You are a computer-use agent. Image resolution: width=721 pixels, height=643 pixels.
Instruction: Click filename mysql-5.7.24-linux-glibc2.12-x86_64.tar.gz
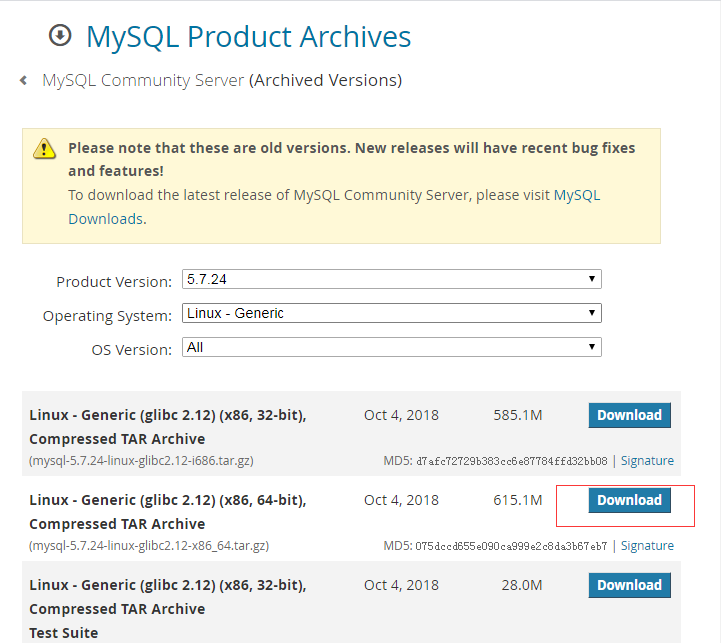point(149,546)
